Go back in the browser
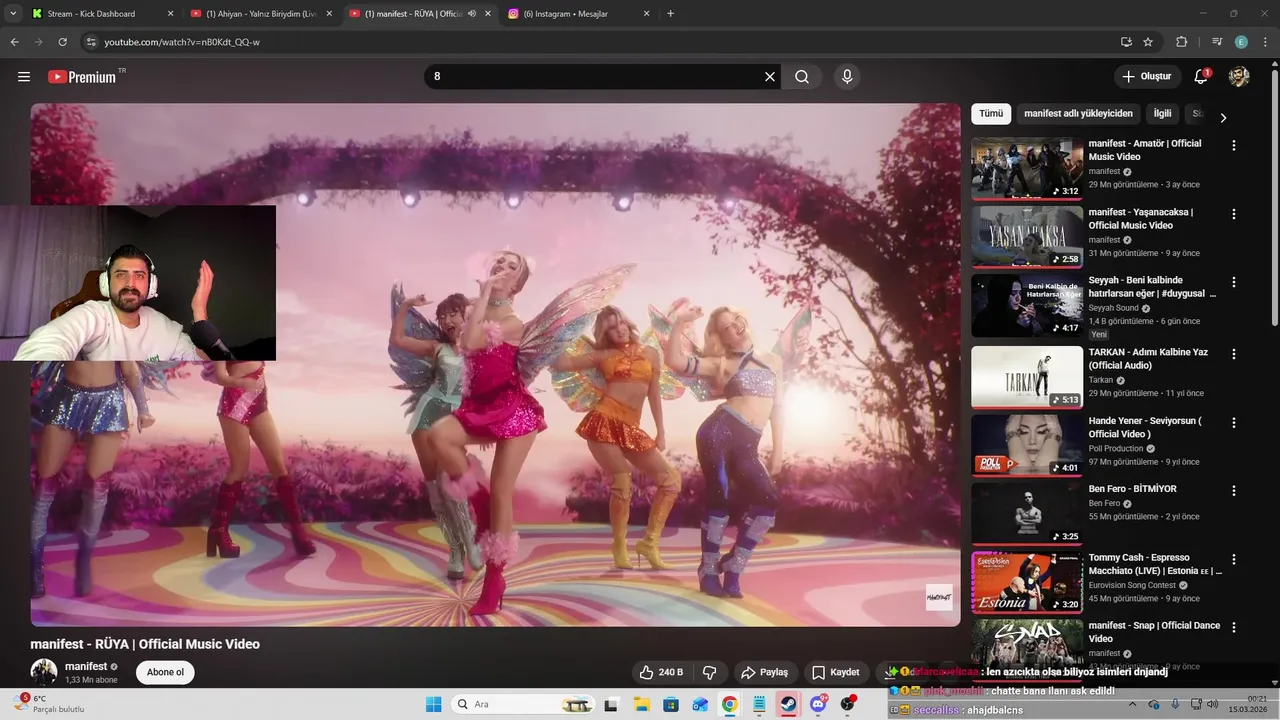1280x720 pixels. (15, 42)
